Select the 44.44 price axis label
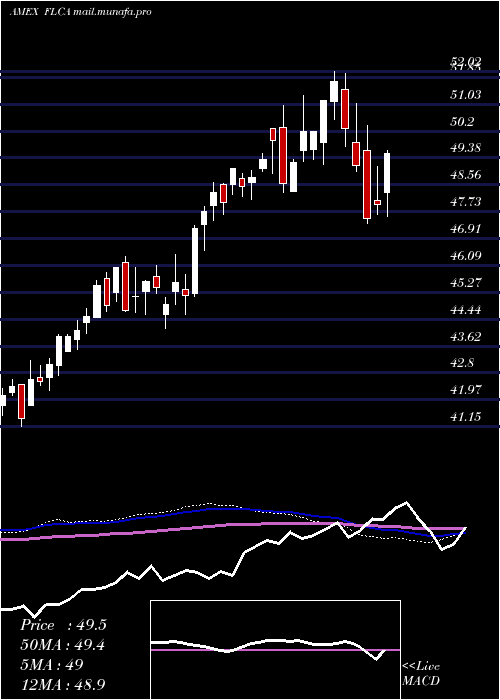This screenshot has width=500, height=700. point(466,310)
